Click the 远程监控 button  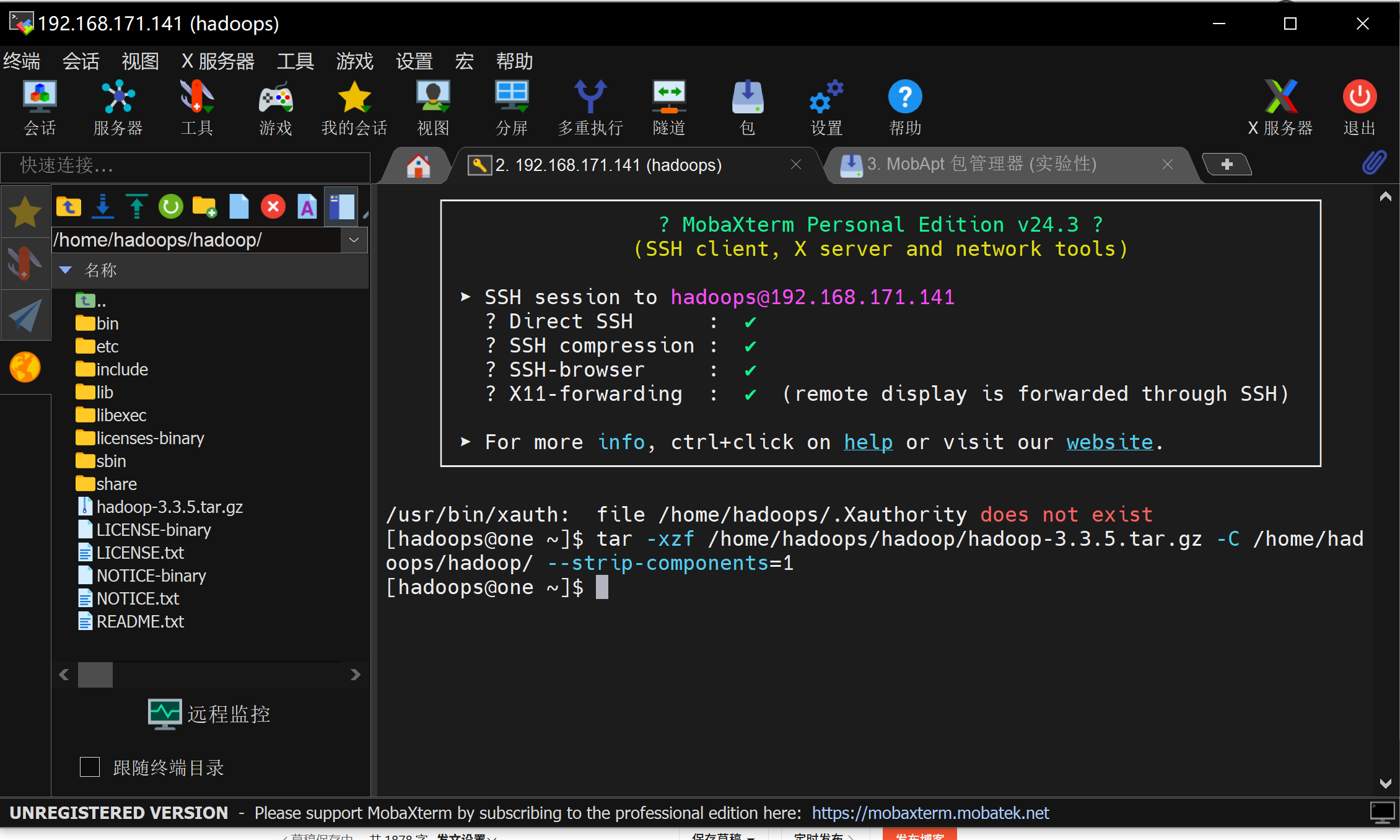pyautogui.click(x=209, y=714)
